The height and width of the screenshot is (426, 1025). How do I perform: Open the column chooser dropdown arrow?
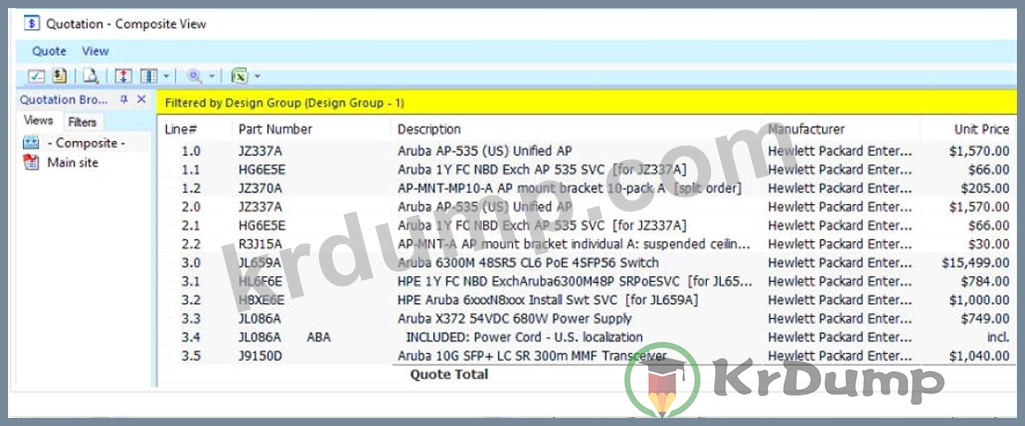click(166, 77)
